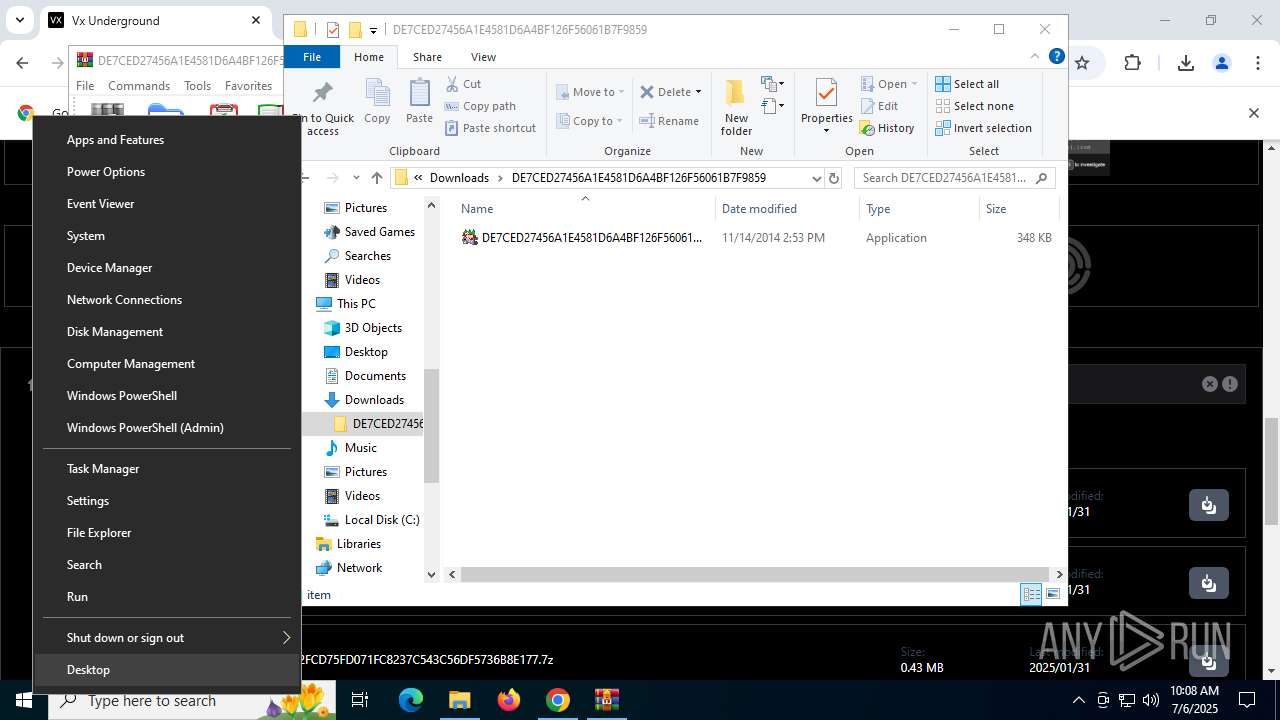The width and height of the screenshot is (1280, 720).
Task: Click the Copy button in the ribbon
Action: pos(377,101)
